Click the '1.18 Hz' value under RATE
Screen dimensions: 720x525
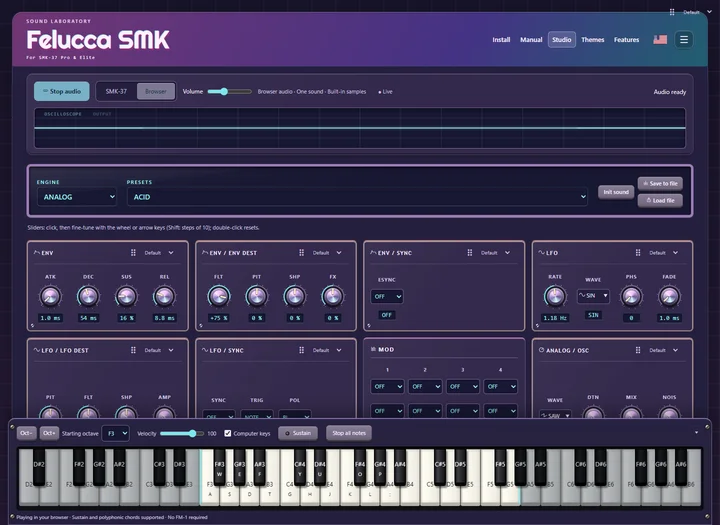point(555,318)
